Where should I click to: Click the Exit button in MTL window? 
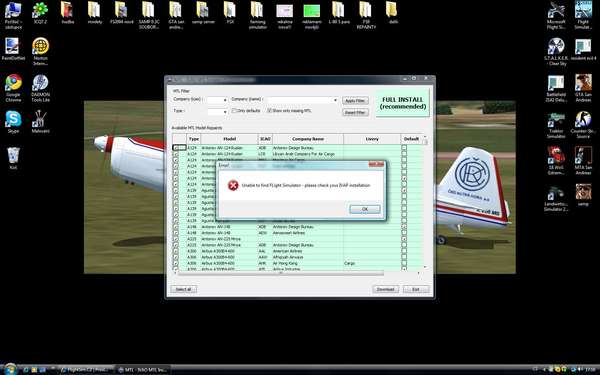coord(416,289)
